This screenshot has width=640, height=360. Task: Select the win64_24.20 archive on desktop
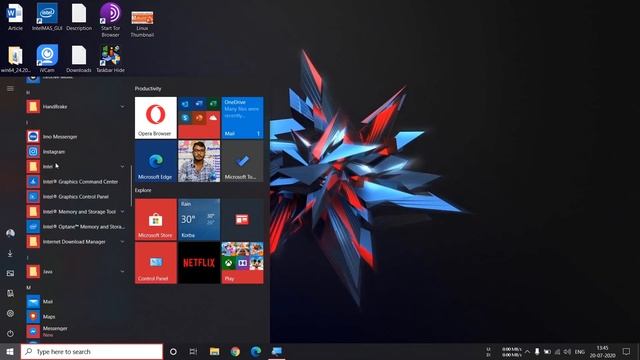[x=15, y=59]
